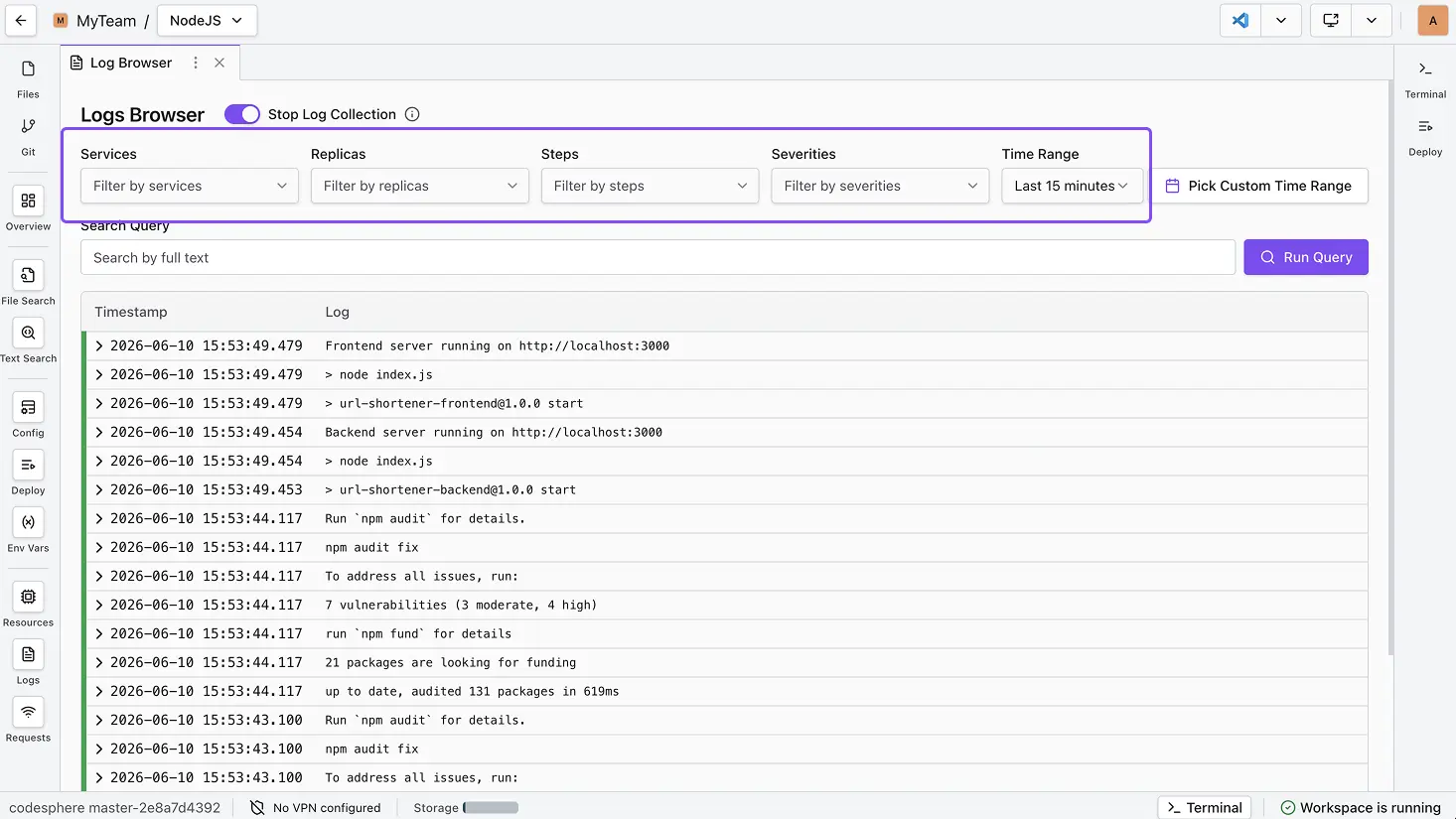Open the Log Browser tab options menu
Image resolution: width=1456 pixels, height=819 pixels.
(196, 63)
